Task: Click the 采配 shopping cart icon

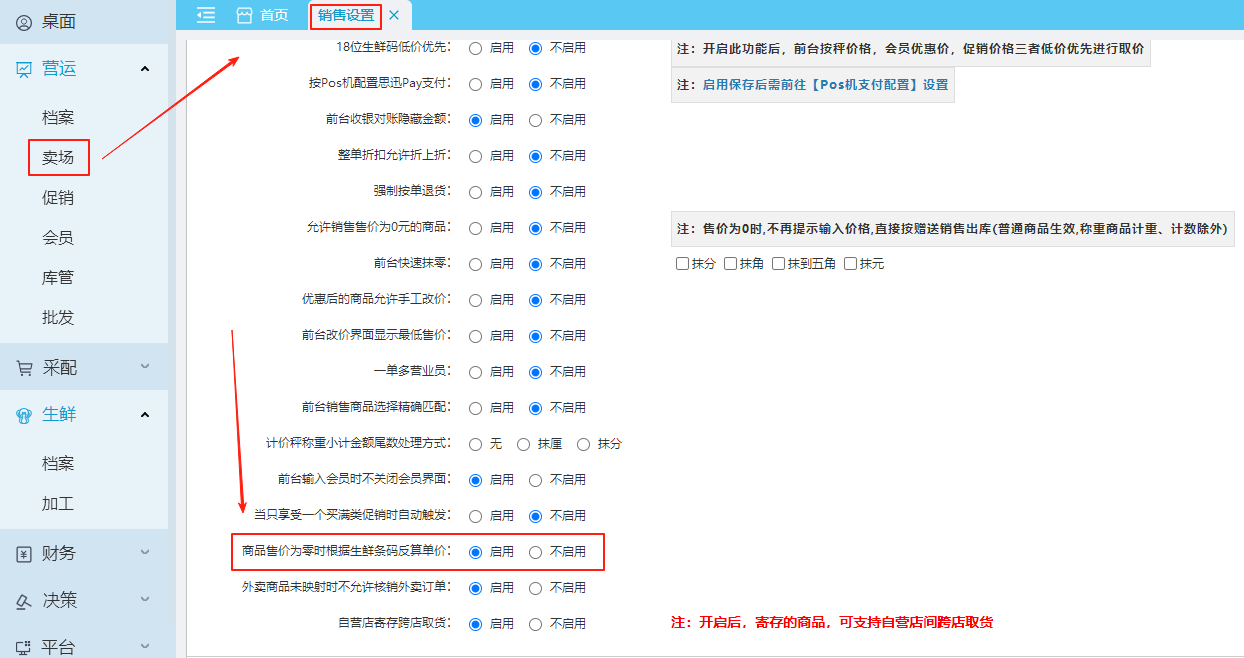Action: pos(24,368)
